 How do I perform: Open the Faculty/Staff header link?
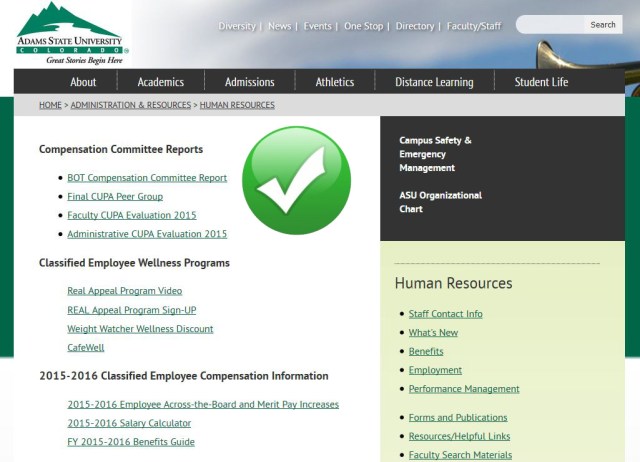475,26
